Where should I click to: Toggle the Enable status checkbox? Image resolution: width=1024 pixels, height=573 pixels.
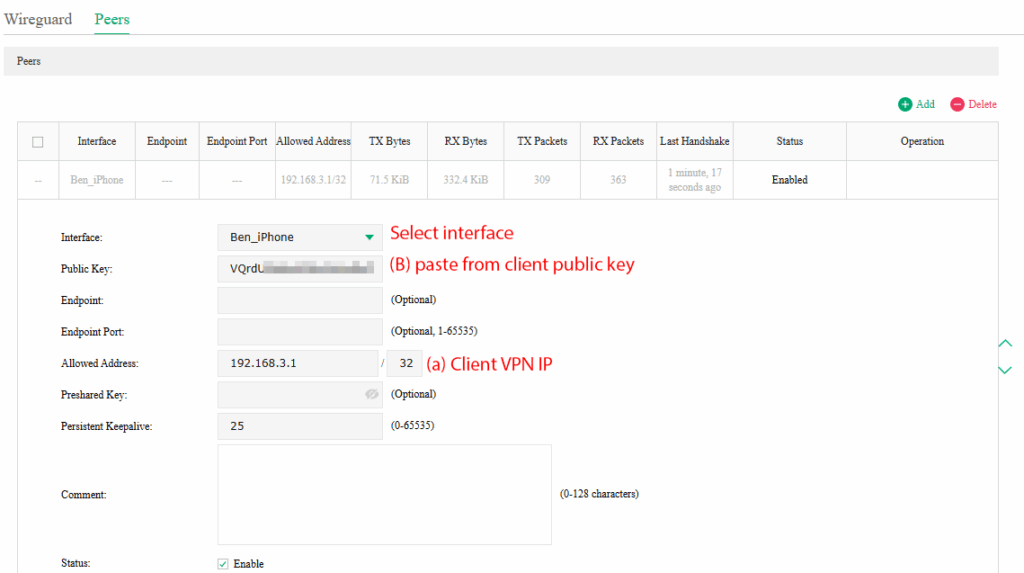[x=223, y=564]
